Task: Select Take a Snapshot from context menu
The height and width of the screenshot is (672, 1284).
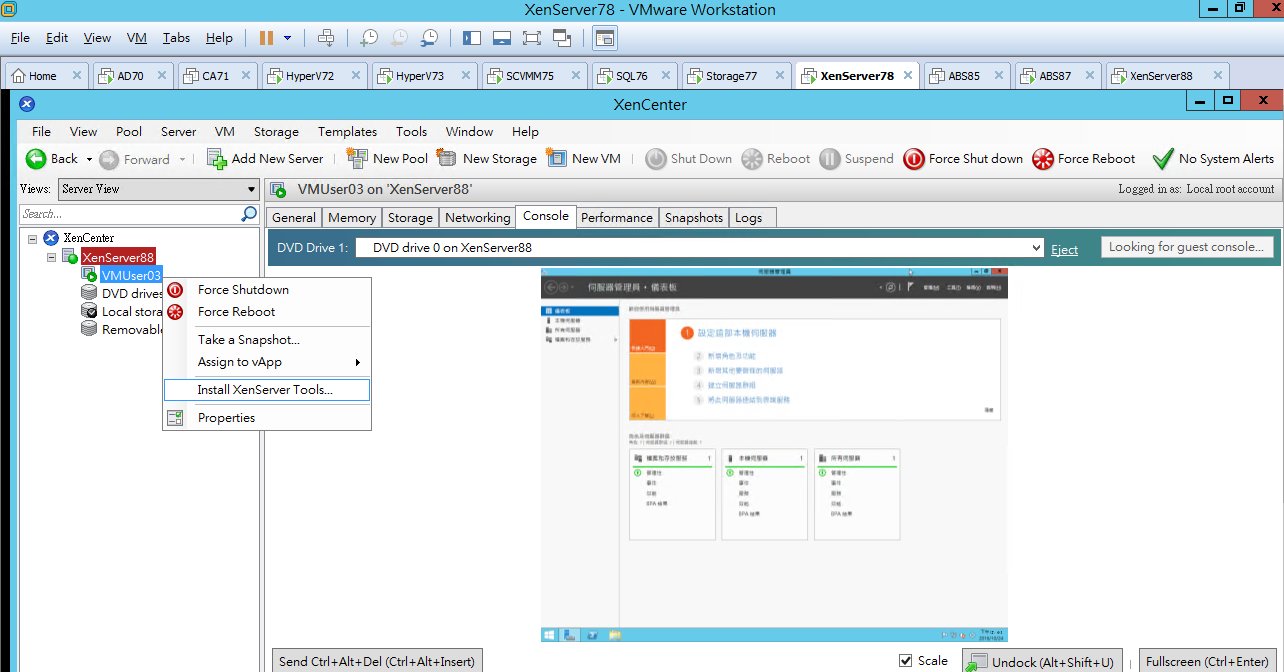Action: (267, 340)
